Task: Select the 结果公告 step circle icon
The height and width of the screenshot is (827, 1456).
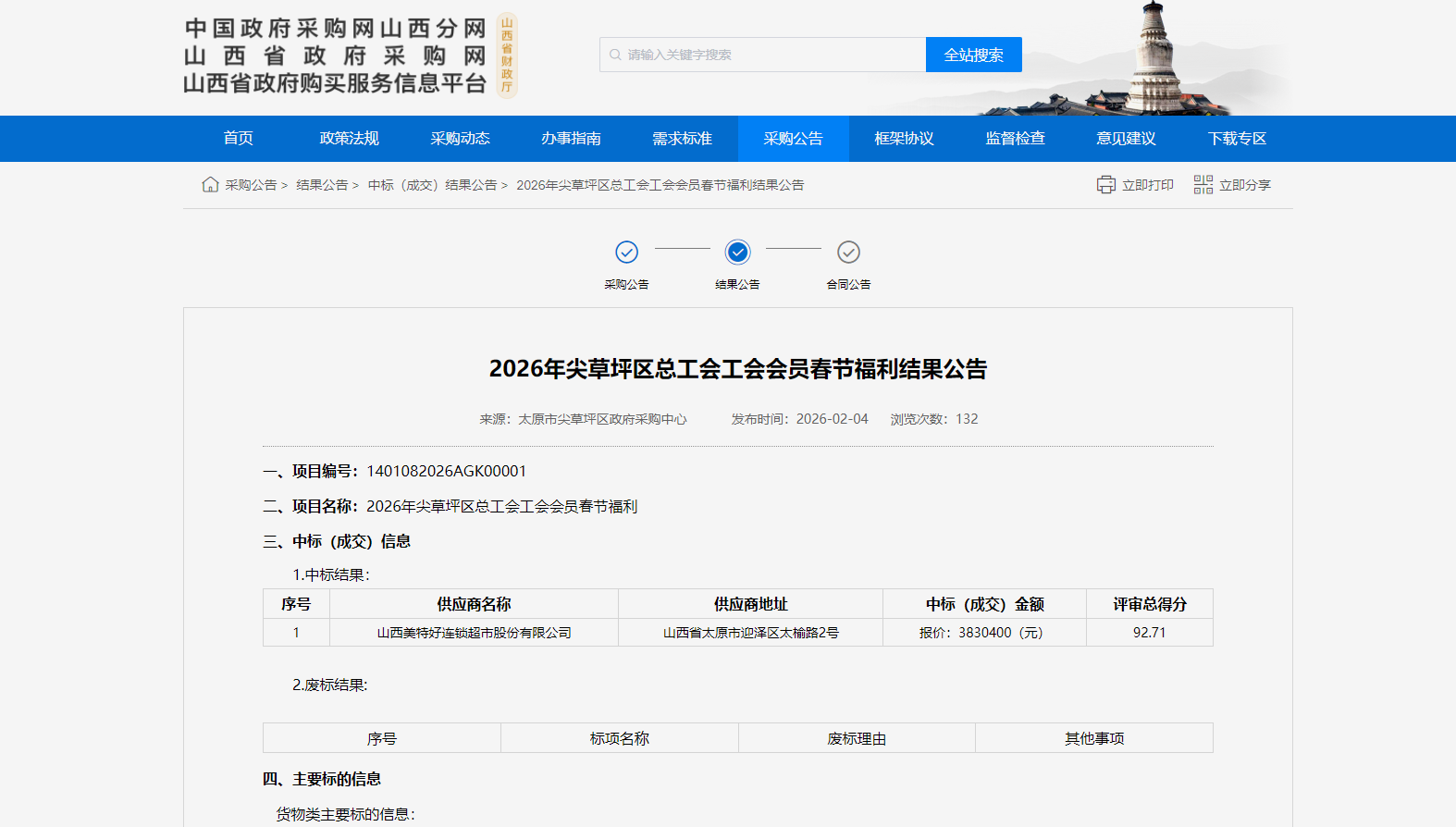Action: (x=737, y=252)
